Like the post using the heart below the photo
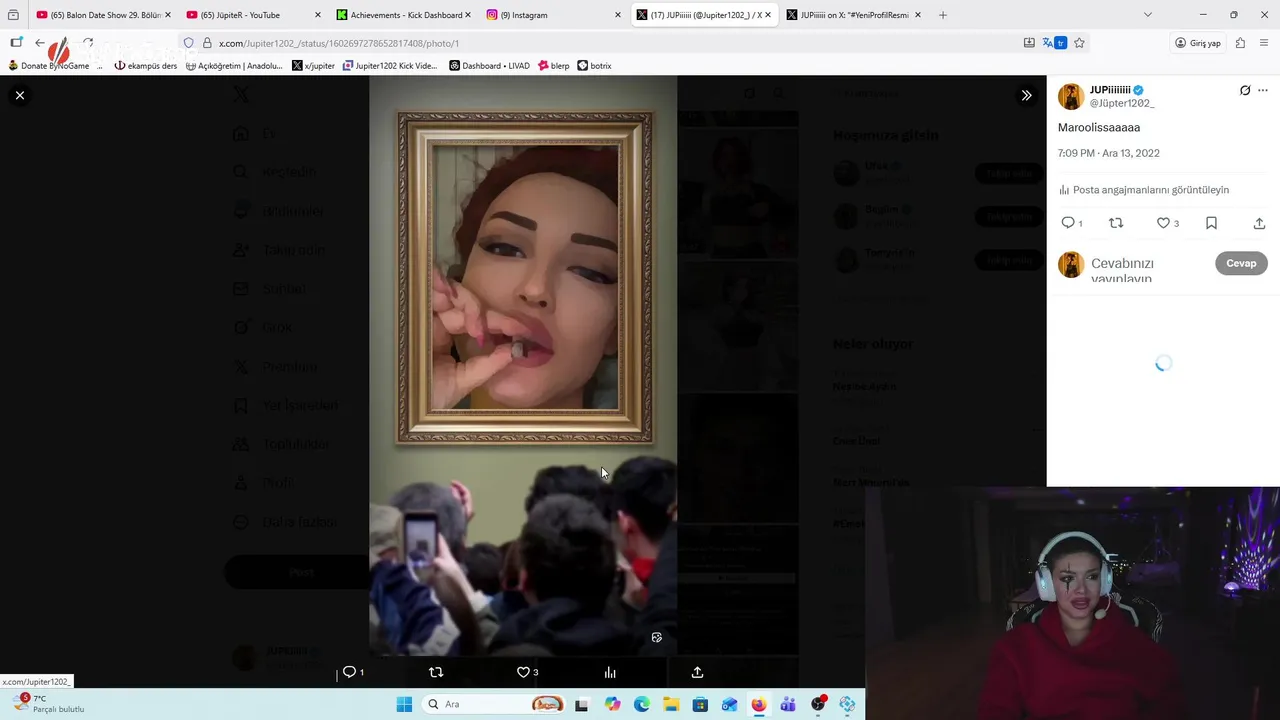Viewport: 1280px width, 720px height. (523, 672)
